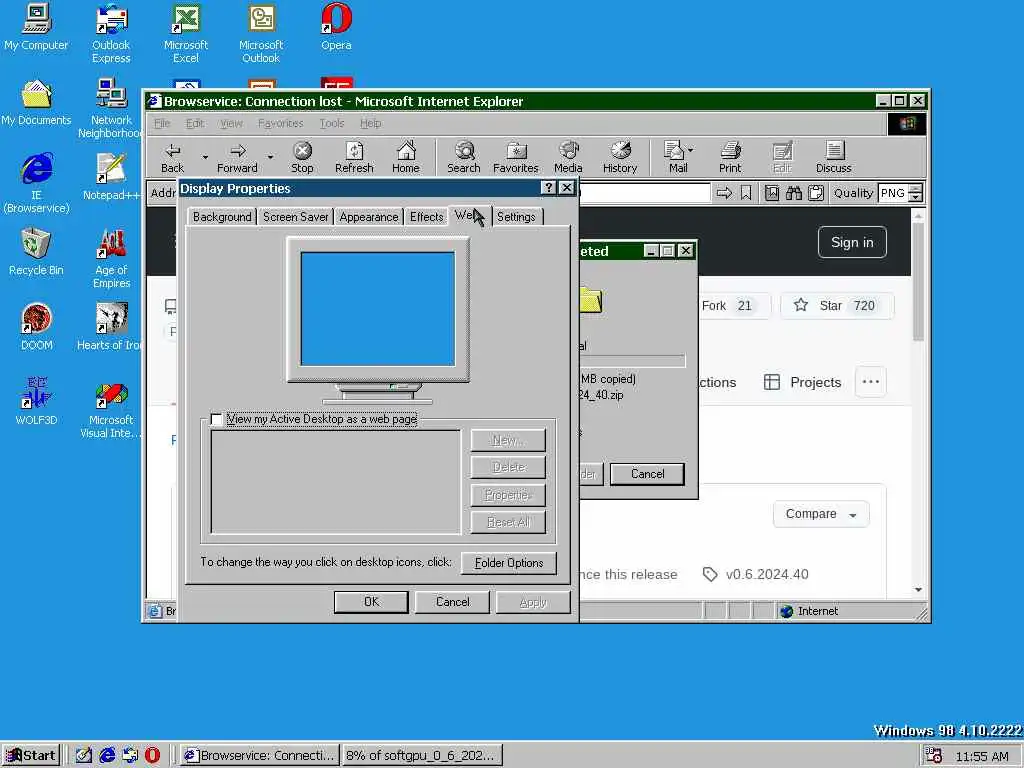Screen dimensions: 1024x768
Task: Open the Back button history dropdown arrow
Action: pos(205,157)
